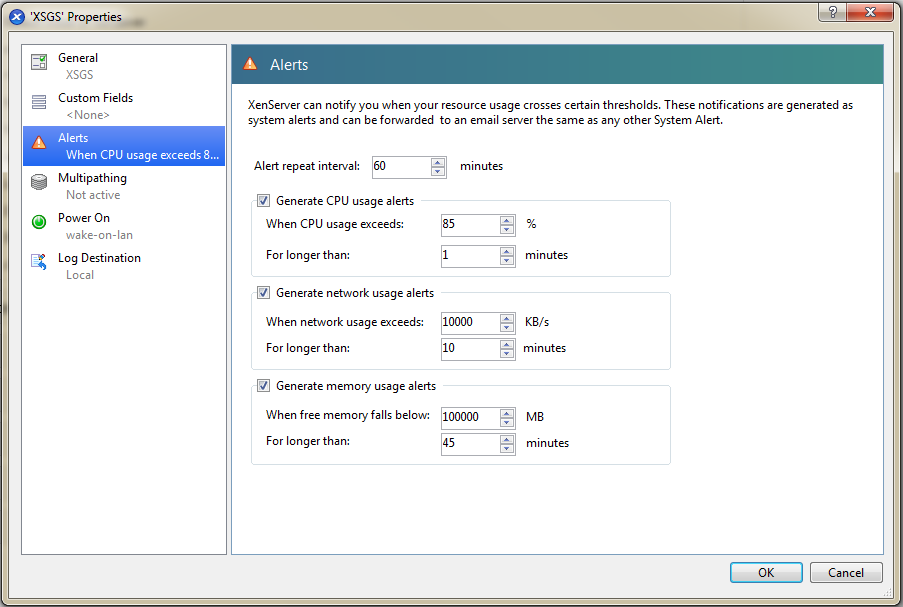Increase network usage threshold with up arrow
This screenshot has height=607, width=903.
[x=507, y=318]
